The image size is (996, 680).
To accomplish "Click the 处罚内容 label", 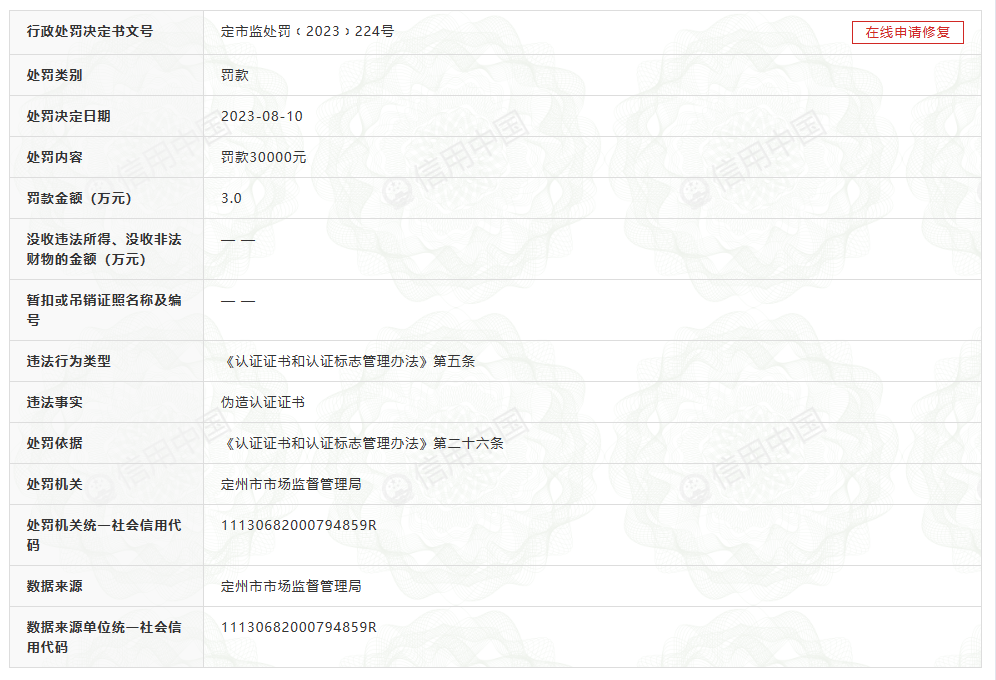I will 55,157.
